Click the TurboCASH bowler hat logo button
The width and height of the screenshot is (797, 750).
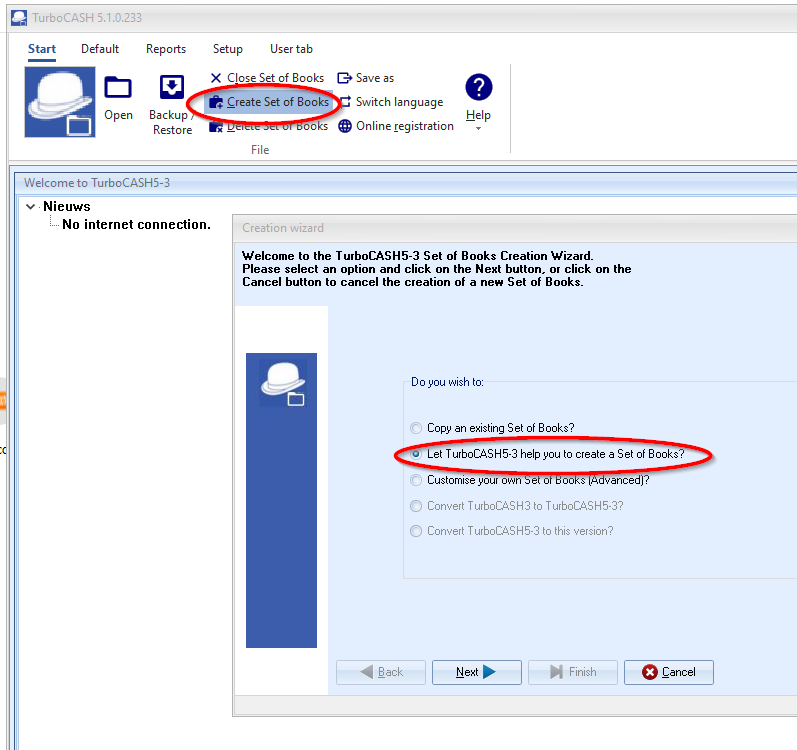tap(59, 102)
